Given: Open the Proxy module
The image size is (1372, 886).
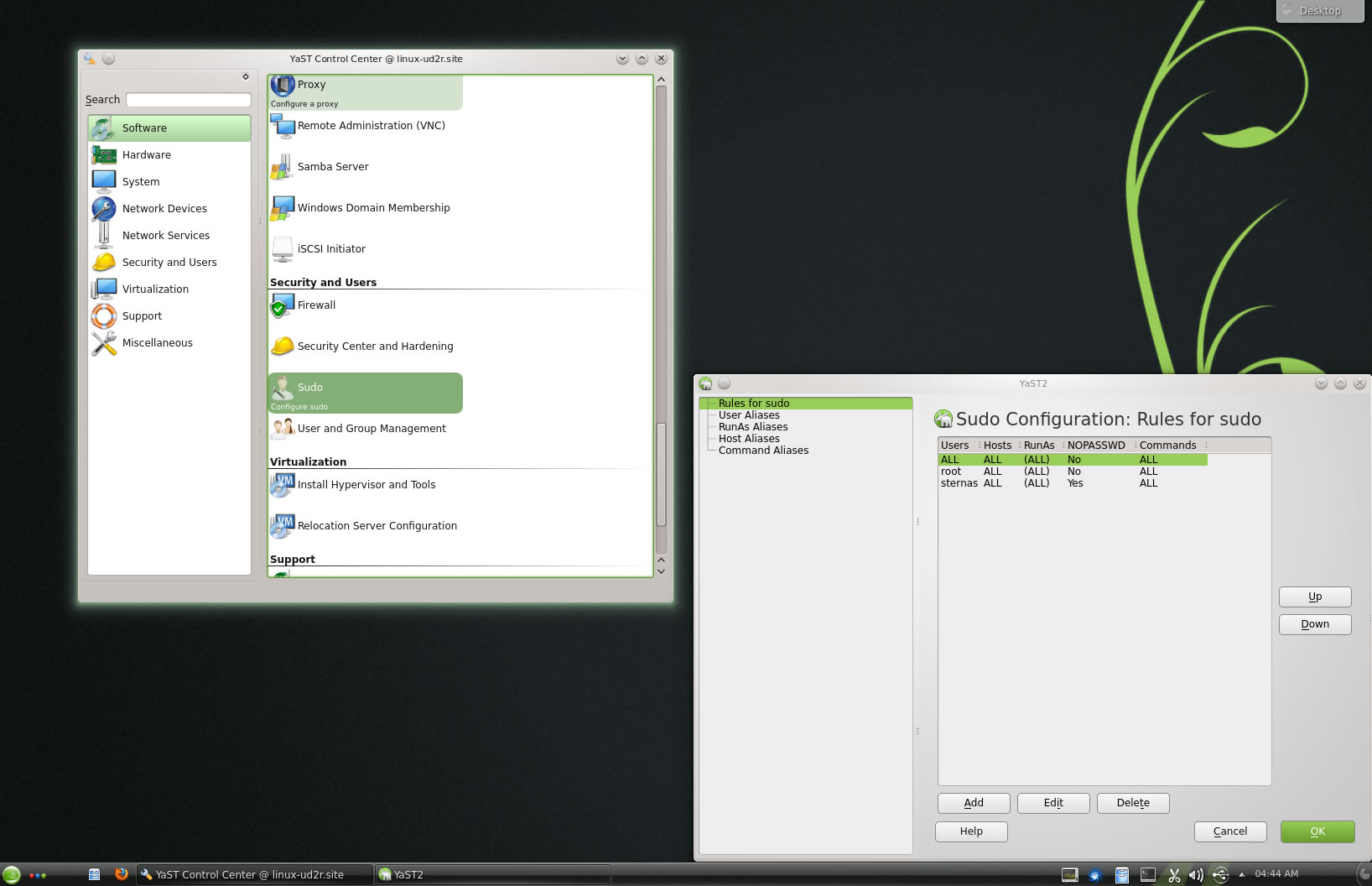Looking at the screenshot, I should [365, 92].
